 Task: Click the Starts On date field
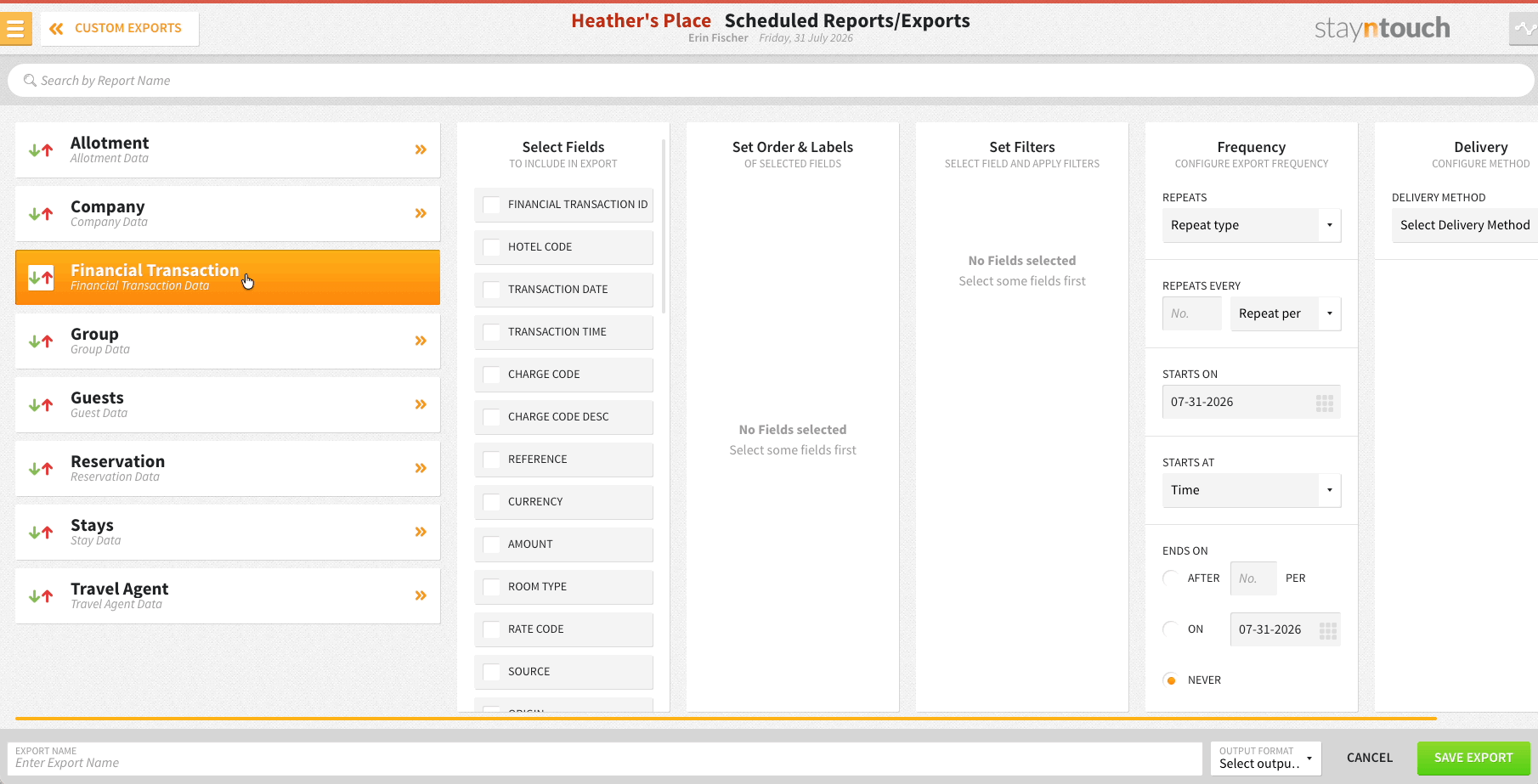click(1252, 402)
